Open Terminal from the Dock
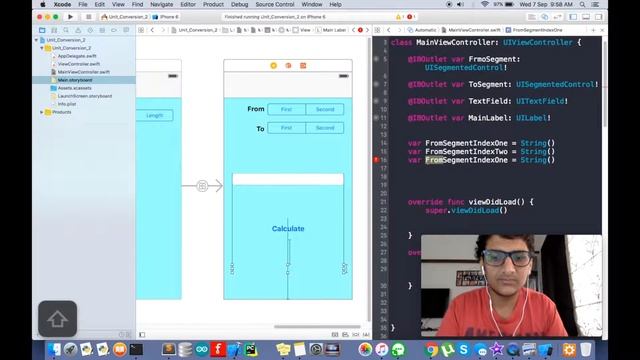Image resolution: width=640 pixels, height=360 pixels. tap(136, 349)
